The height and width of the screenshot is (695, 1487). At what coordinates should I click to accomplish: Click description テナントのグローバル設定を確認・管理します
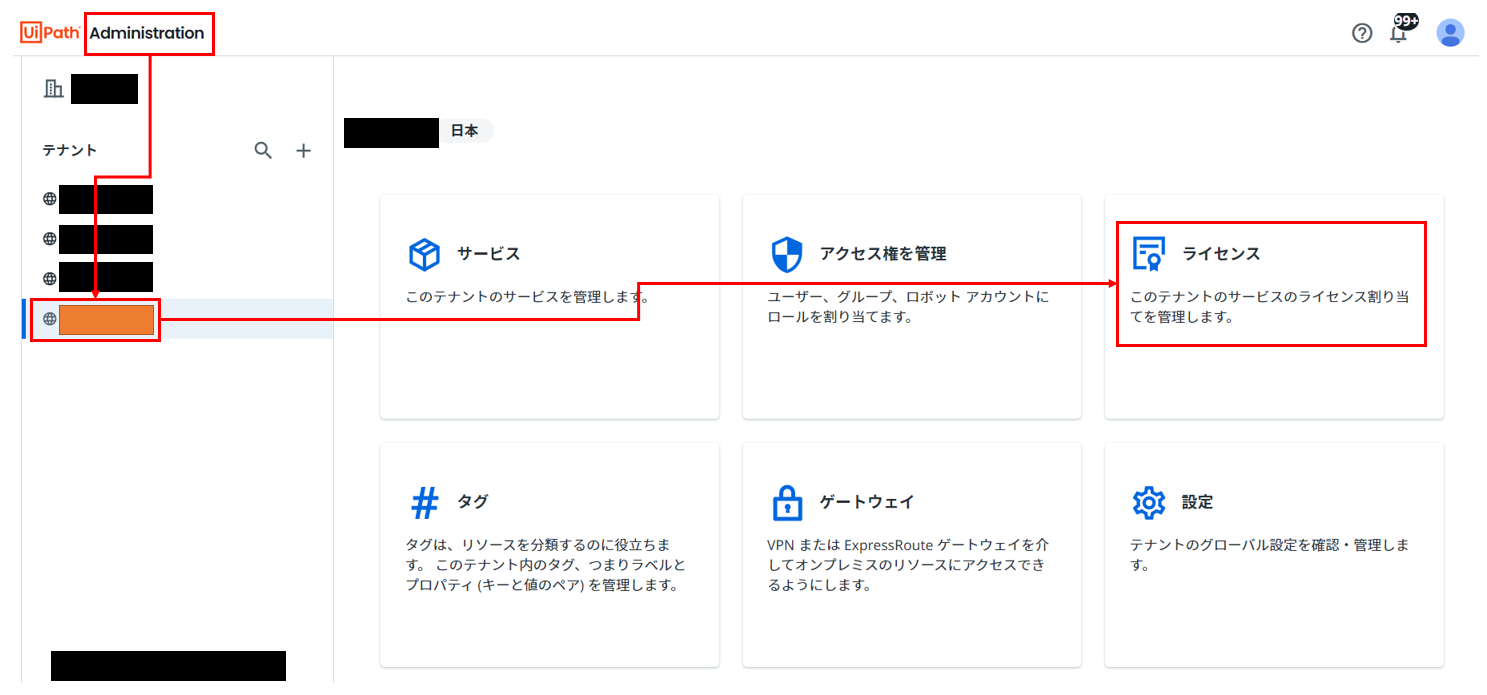(x=1270, y=555)
